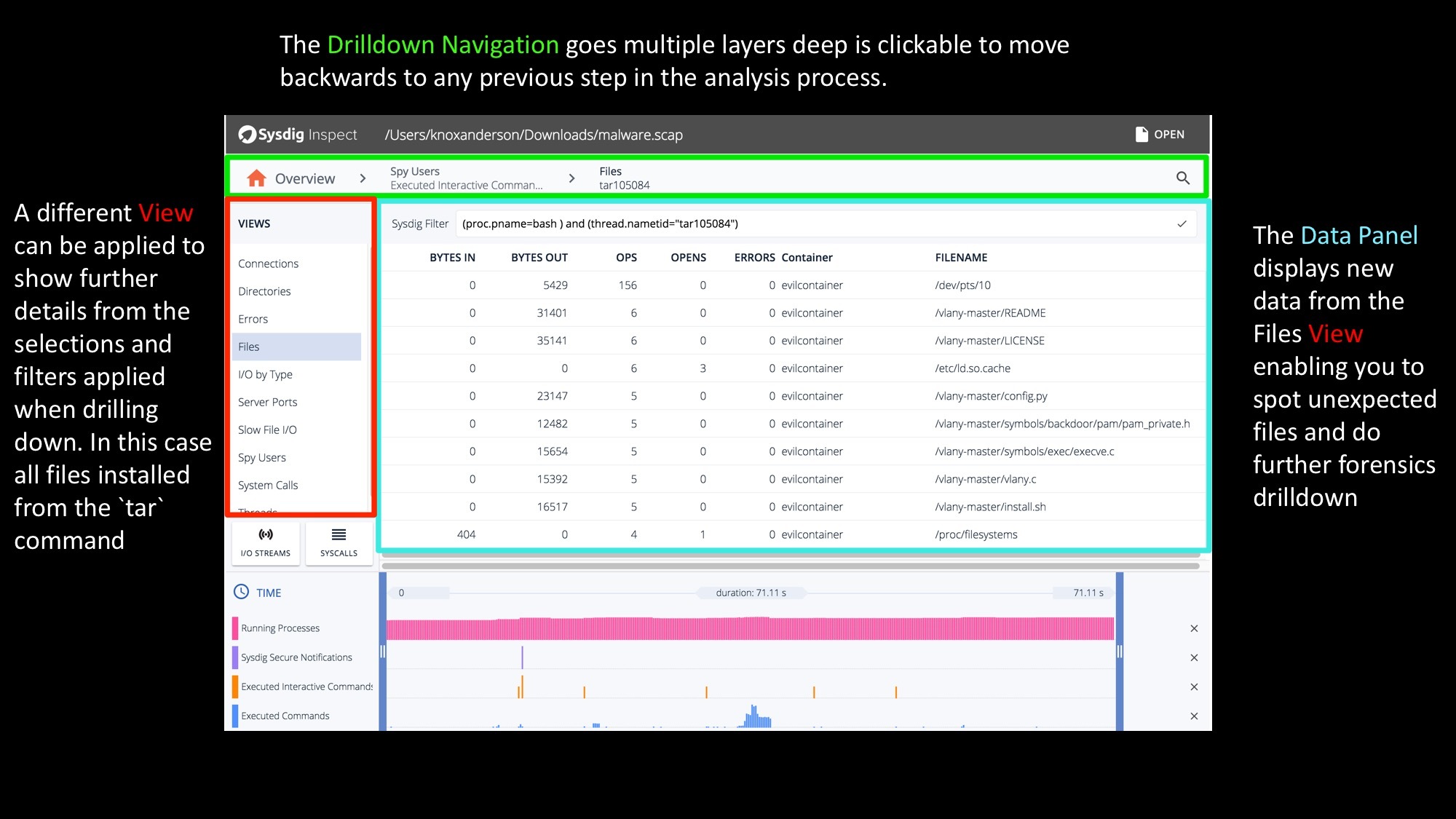Click the right timeline range handle
1456x819 pixels.
click(1120, 652)
